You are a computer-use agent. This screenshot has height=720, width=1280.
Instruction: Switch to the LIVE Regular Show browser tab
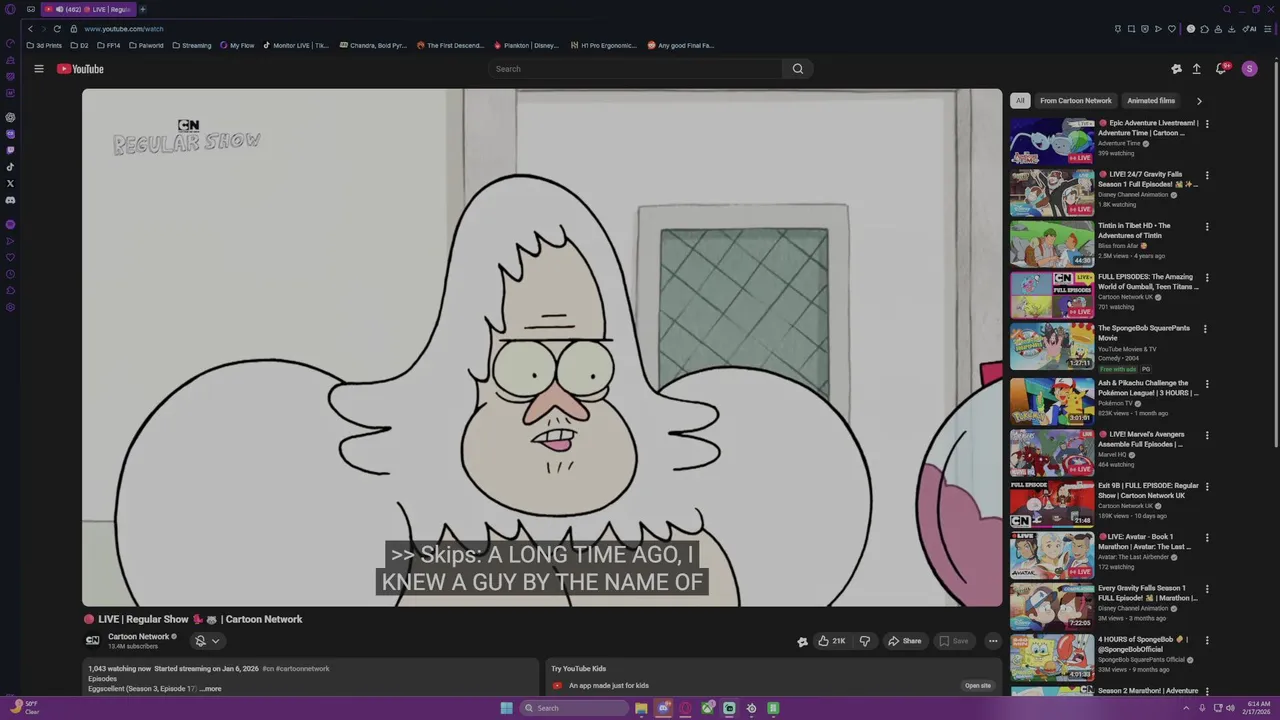click(88, 9)
